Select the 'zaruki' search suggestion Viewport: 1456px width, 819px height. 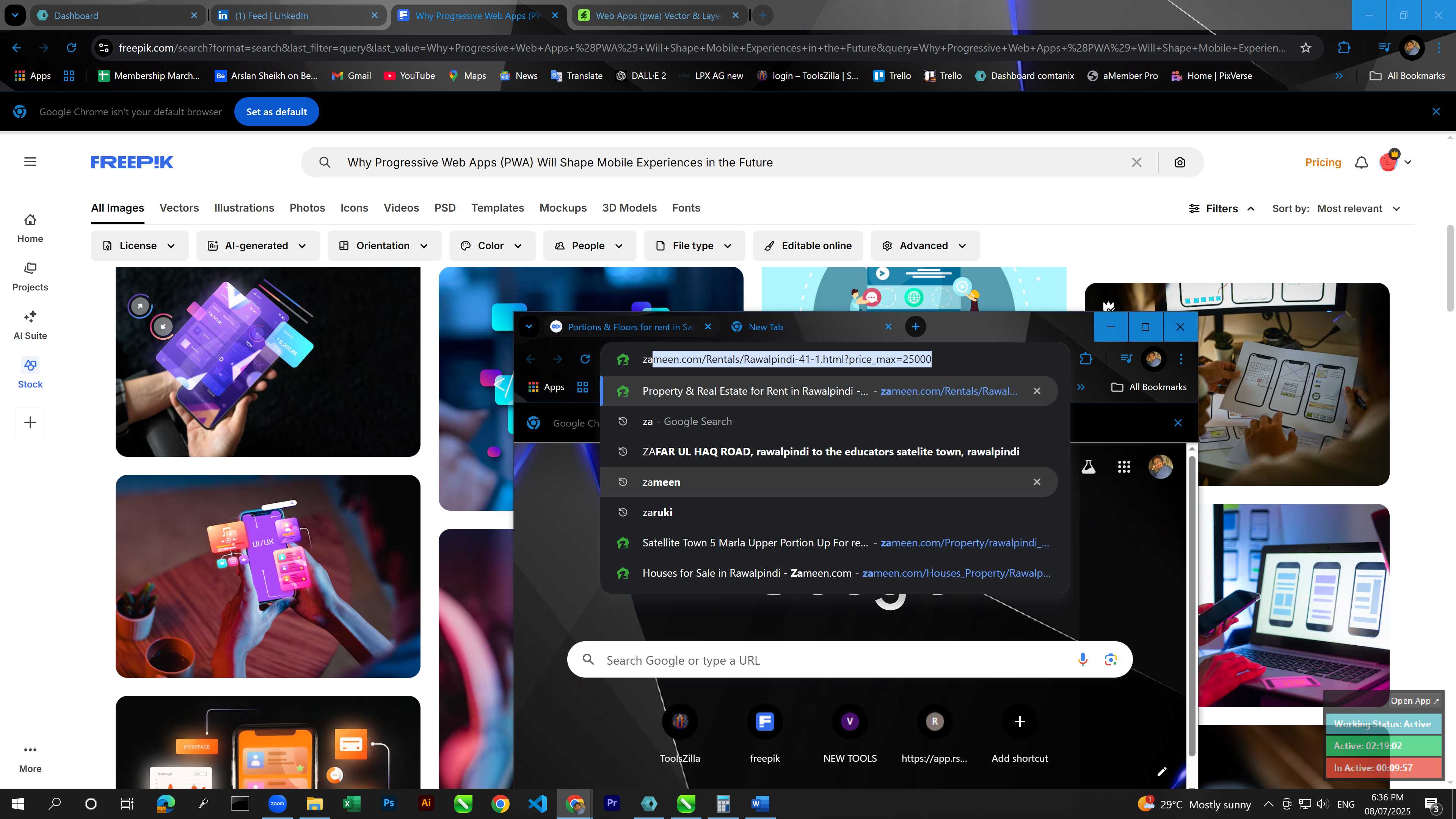coord(828,512)
